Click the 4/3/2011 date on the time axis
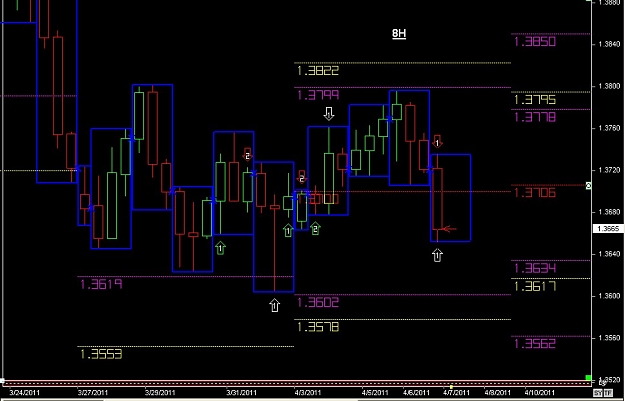Screen dimensions: 625x401 (x=308, y=393)
